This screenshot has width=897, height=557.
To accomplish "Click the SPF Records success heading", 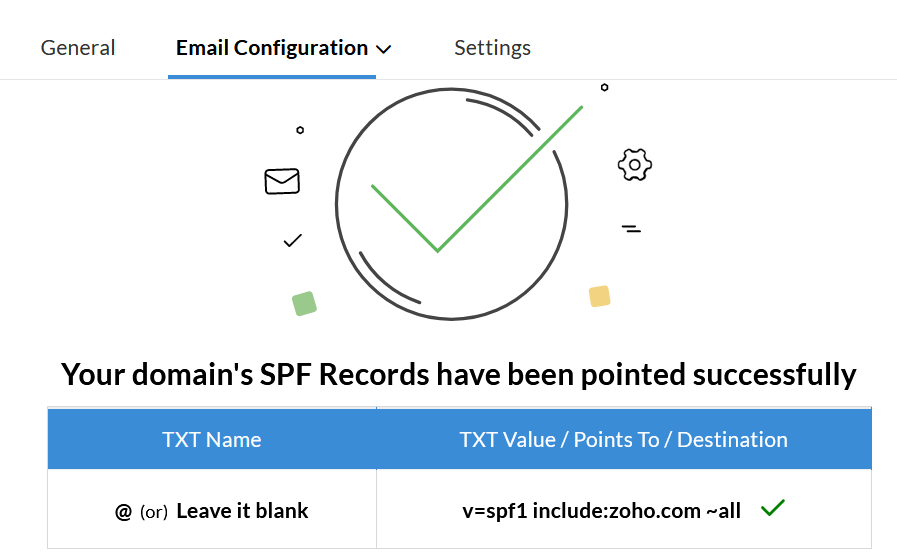I will [x=459, y=375].
